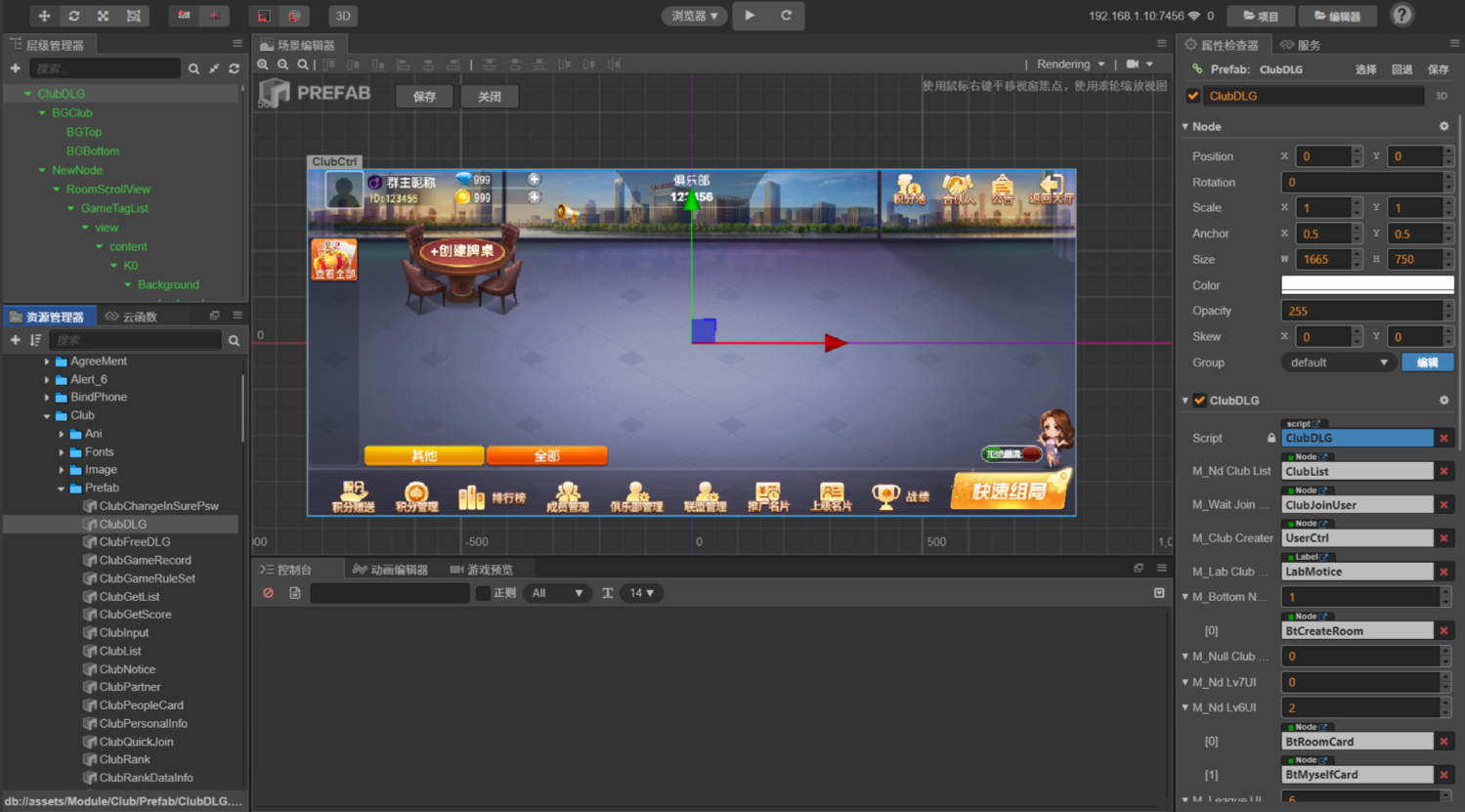Select the rotate tool in top toolbar
Image resolution: width=1465 pixels, height=812 pixels.
pyautogui.click(x=74, y=16)
